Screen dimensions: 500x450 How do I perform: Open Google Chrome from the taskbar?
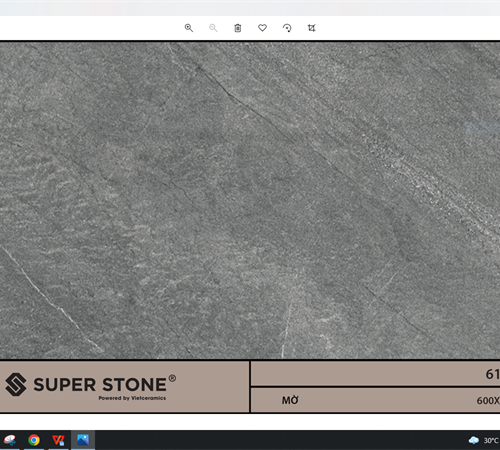(x=34, y=440)
